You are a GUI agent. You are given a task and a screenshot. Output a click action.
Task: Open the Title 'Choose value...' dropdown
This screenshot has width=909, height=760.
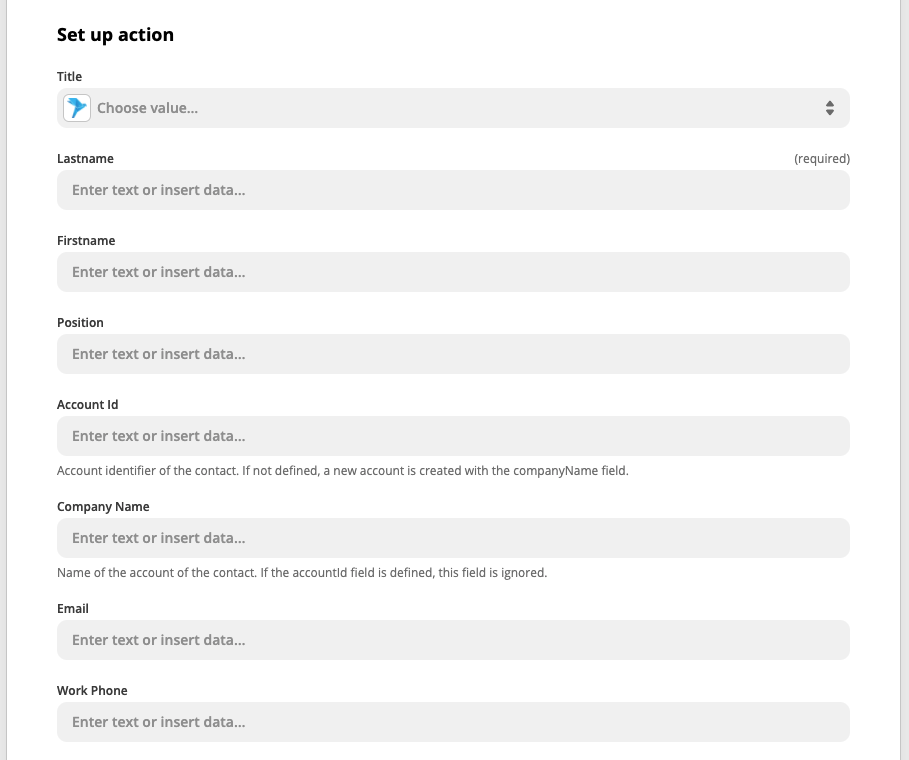[x=450, y=108]
